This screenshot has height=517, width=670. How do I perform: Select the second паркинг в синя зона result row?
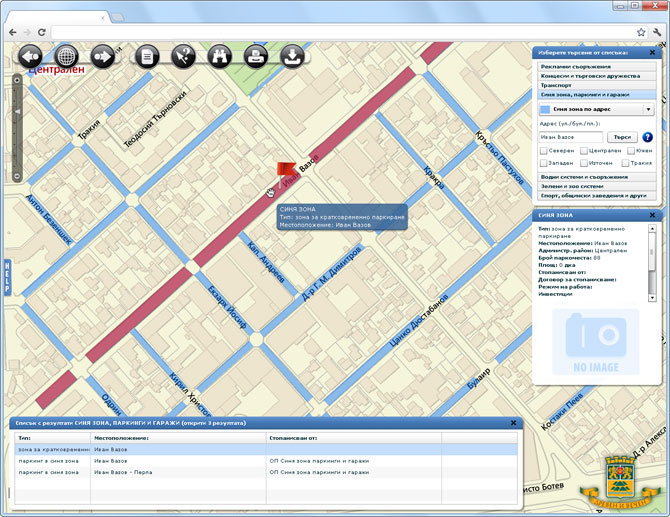[266, 472]
